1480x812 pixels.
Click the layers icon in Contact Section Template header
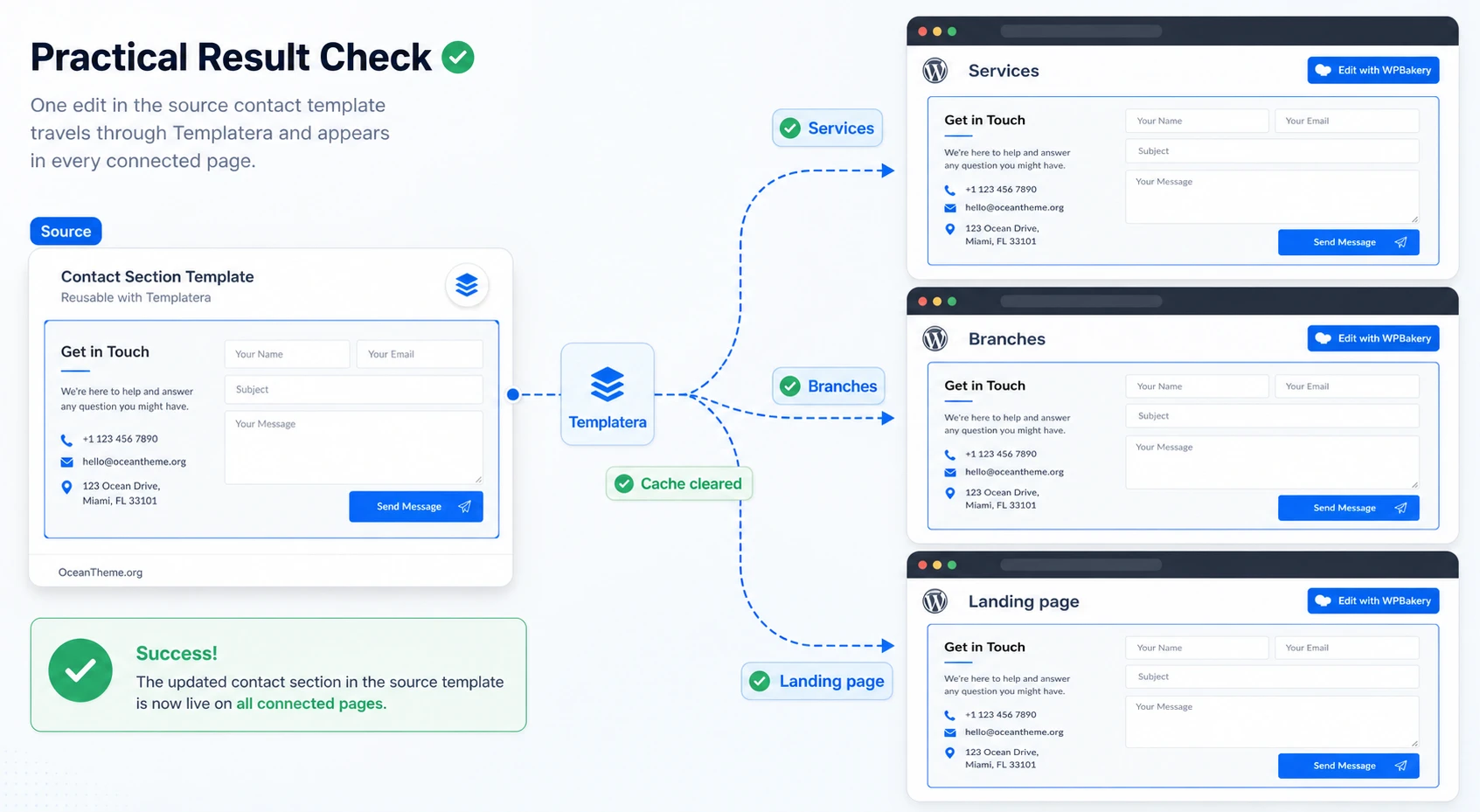(x=467, y=285)
